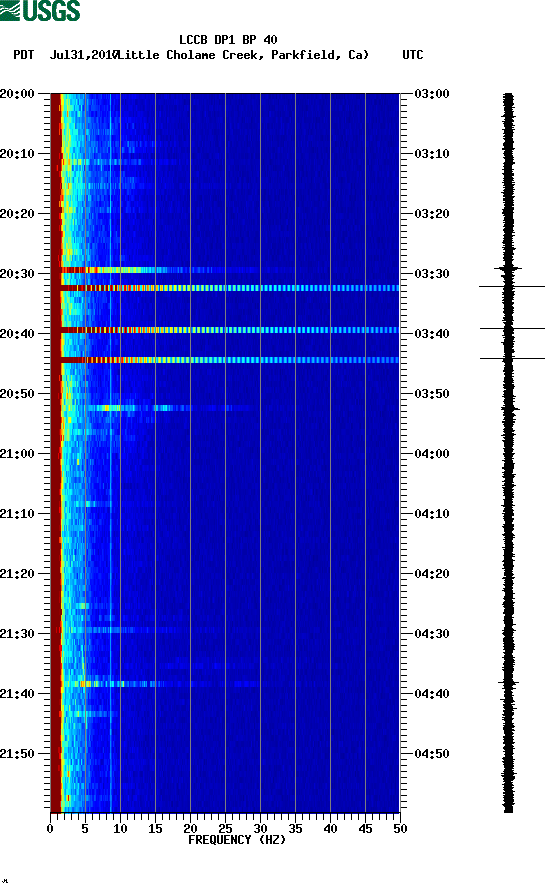The image size is (552, 892).
Task: Click the '21:10' PDT time label
Action: click(17, 514)
